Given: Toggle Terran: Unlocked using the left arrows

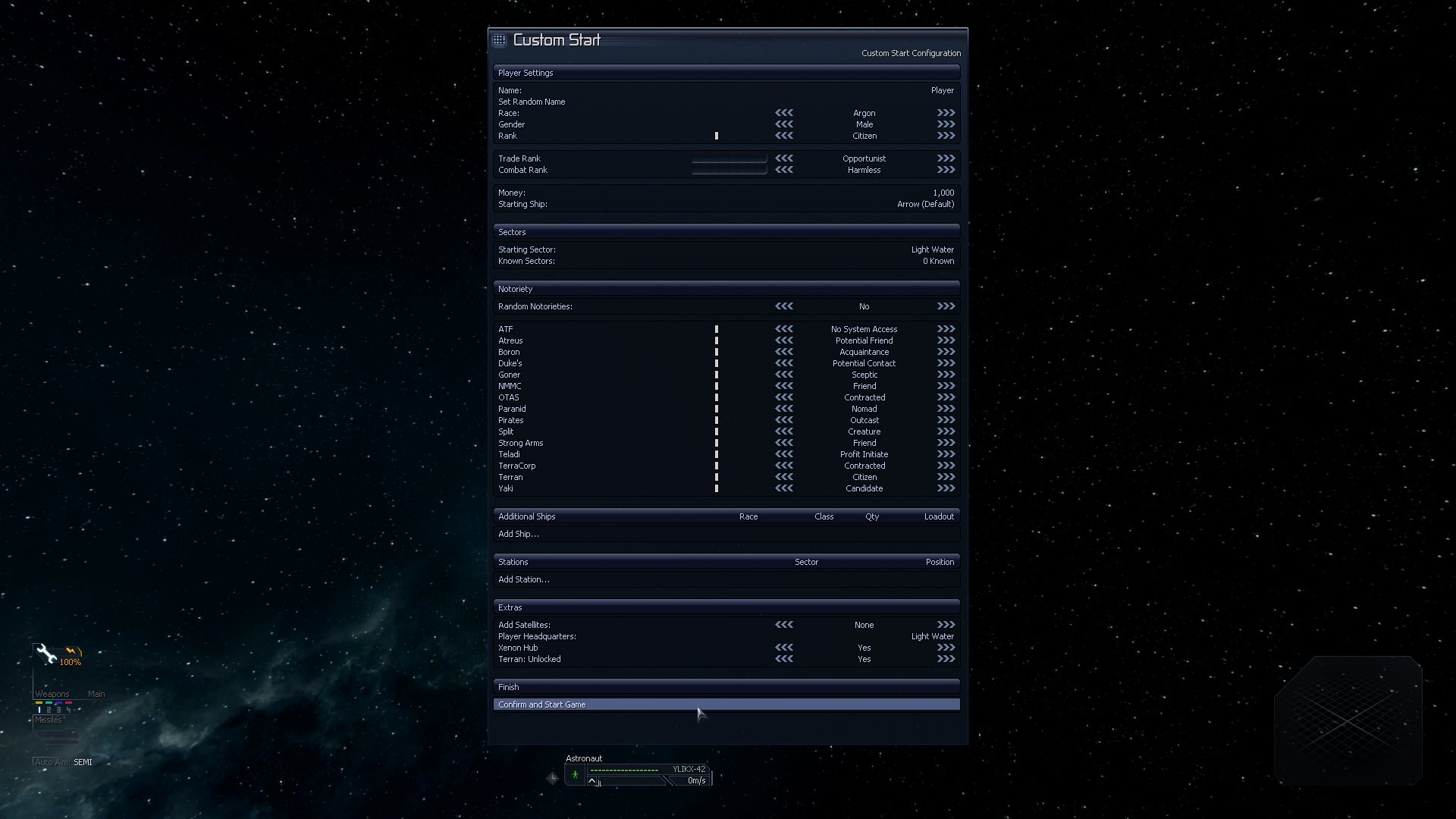Looking at the screenshot, I should (x=784, y=659).
